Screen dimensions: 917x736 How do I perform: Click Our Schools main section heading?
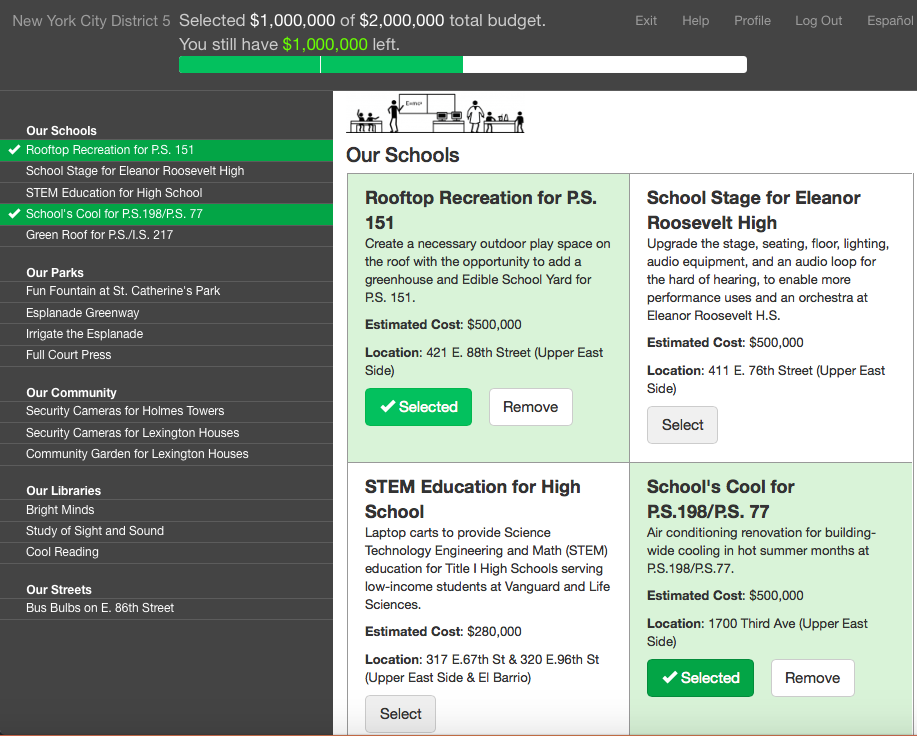(x=402, y=156)
